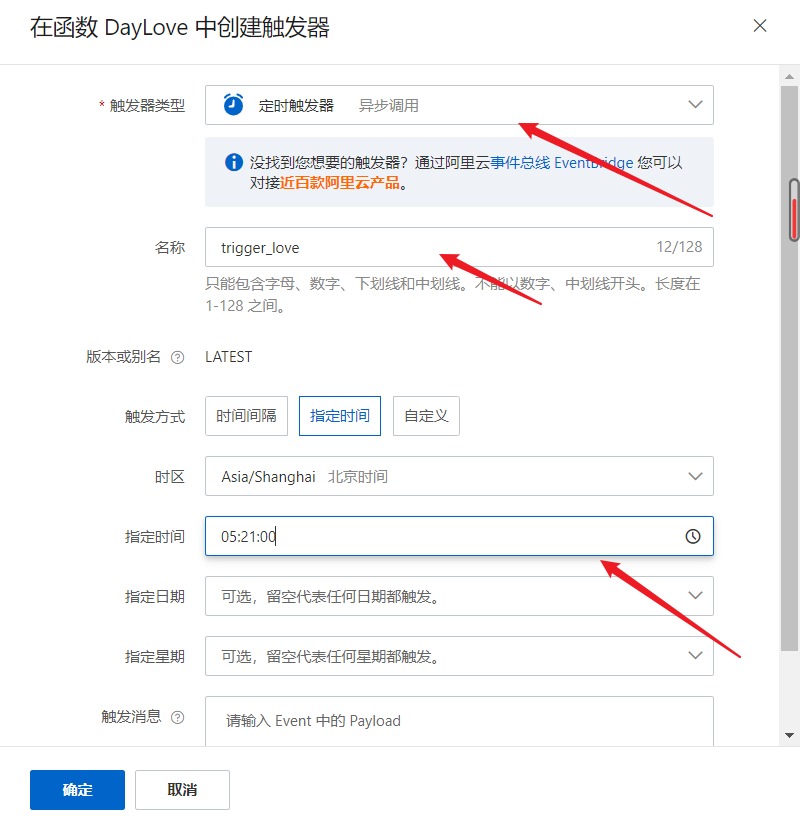Click the scrollbar up arrow
This screenshot has height=824, width=800.
(x=789, y=77)
